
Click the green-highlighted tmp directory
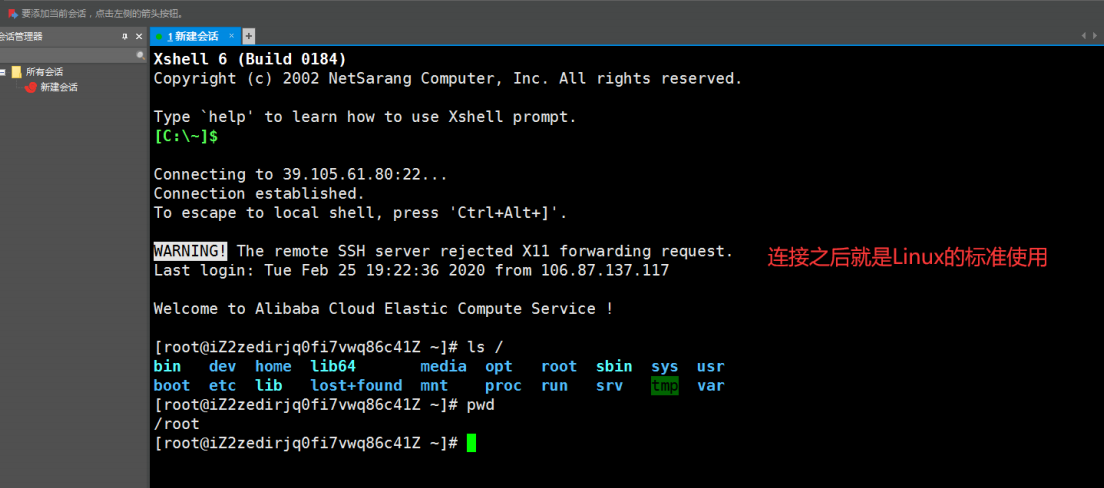tap(665, 386)
